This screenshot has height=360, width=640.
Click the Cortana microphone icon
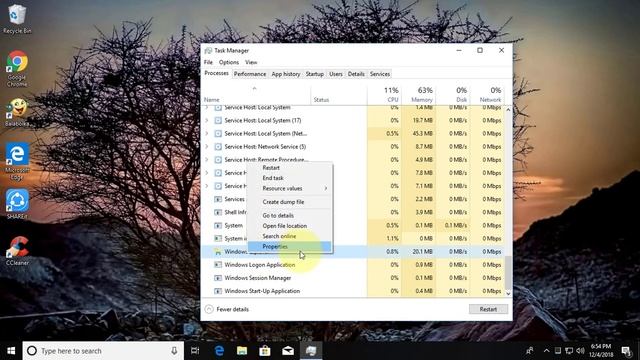tap(174, 351)
